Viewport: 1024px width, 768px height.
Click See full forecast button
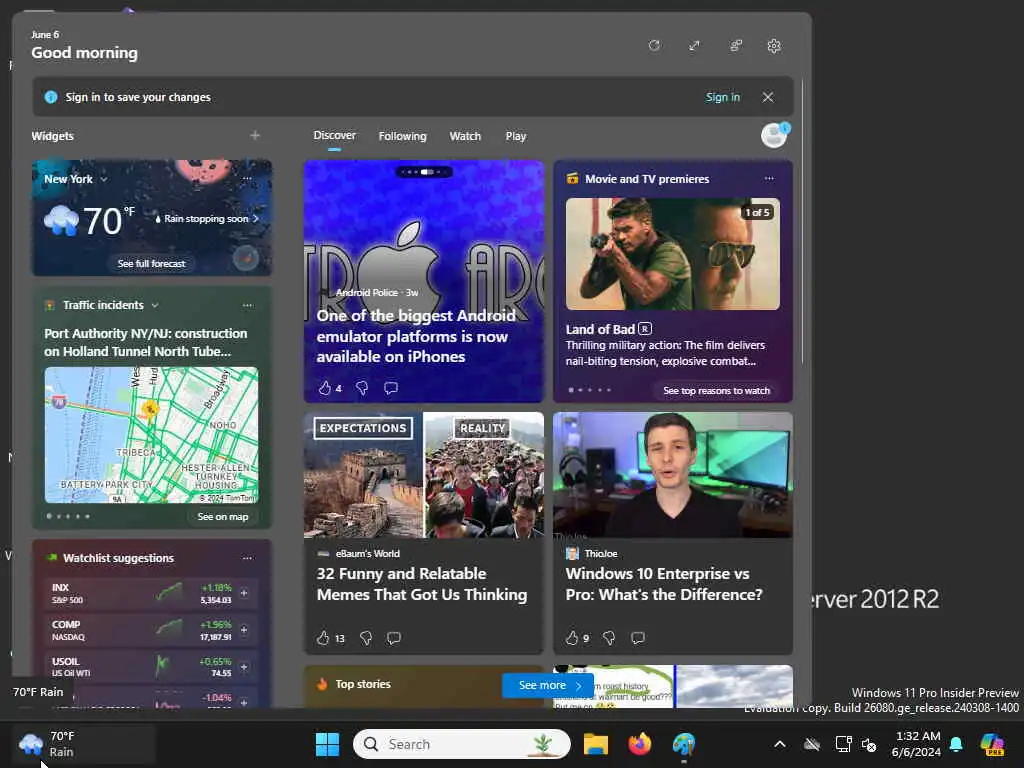click(x=152, y=263)
